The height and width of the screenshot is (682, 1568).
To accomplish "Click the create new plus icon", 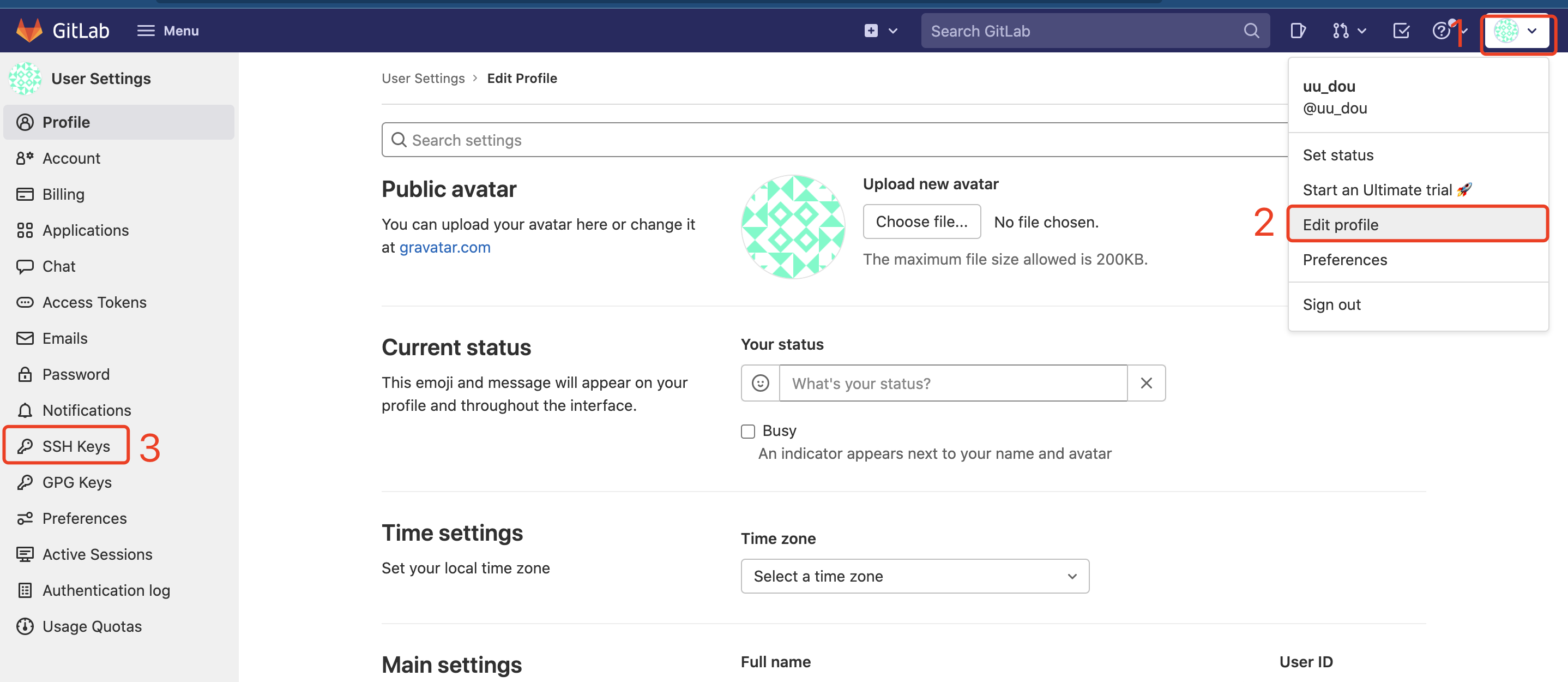I will 871,31.
